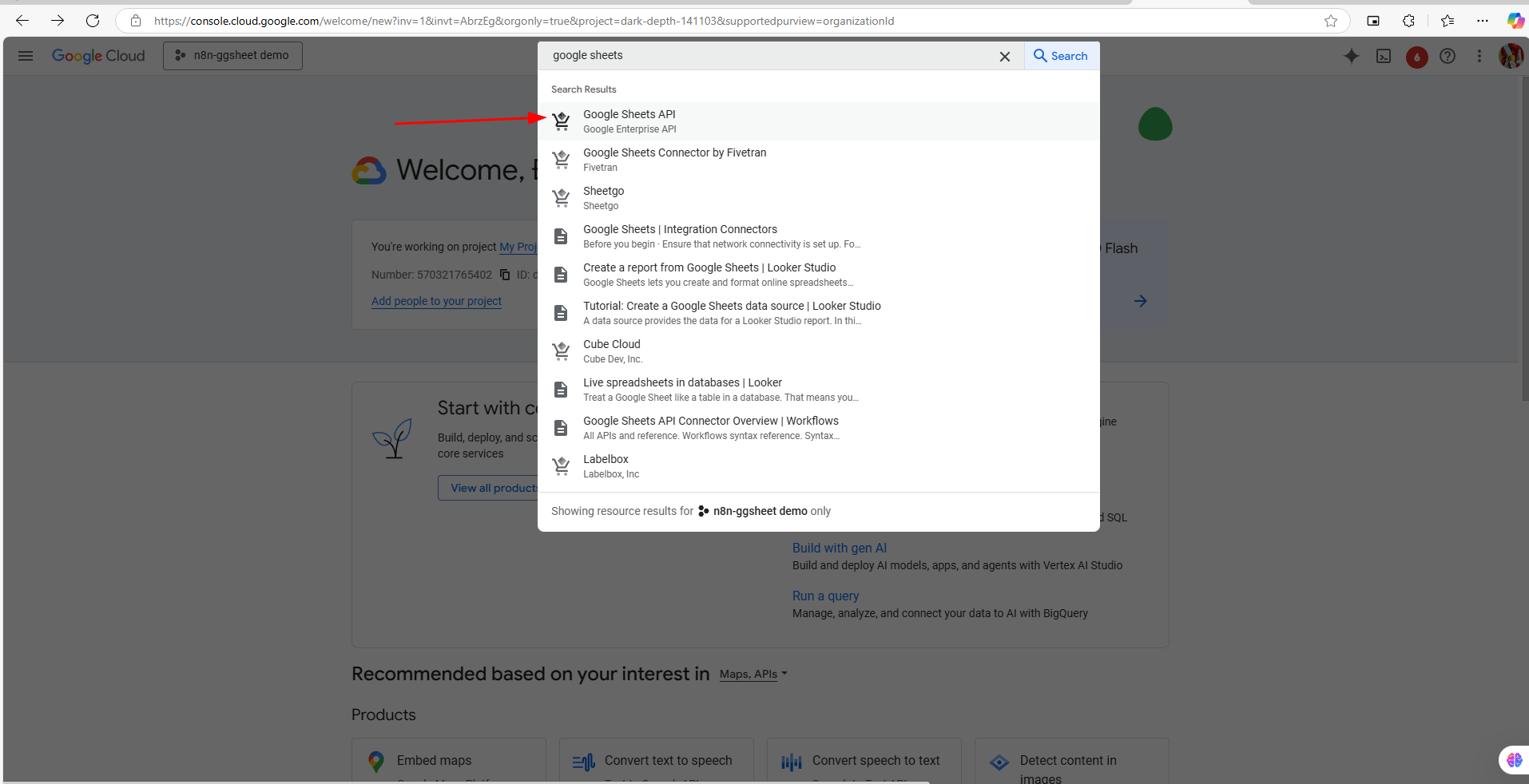Click the View all products button
Viewport: 1529px width, 784px height.
pyautogui.click(x=488, y=488)
